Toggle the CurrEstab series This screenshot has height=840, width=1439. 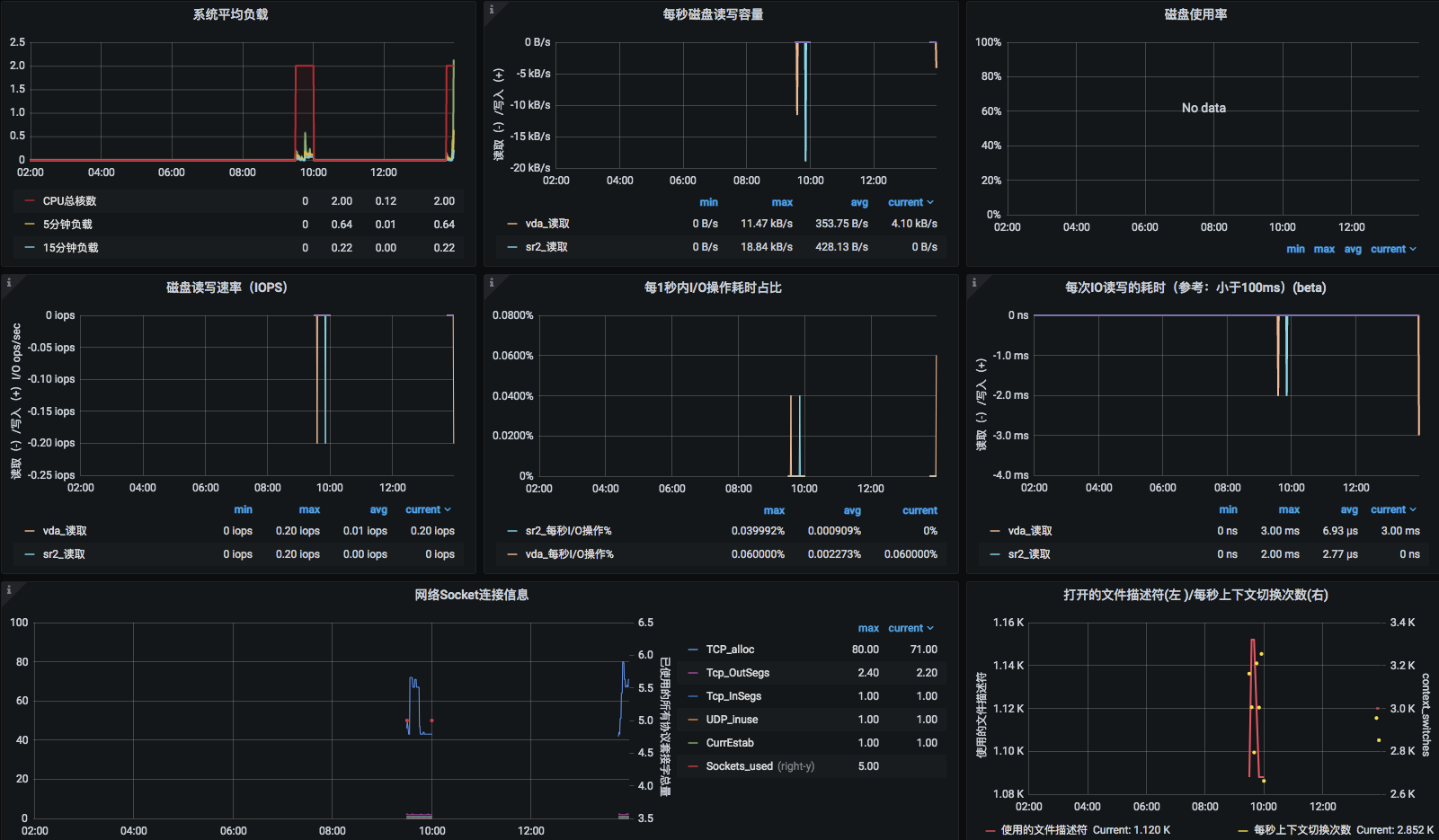(x=730, y=743)
